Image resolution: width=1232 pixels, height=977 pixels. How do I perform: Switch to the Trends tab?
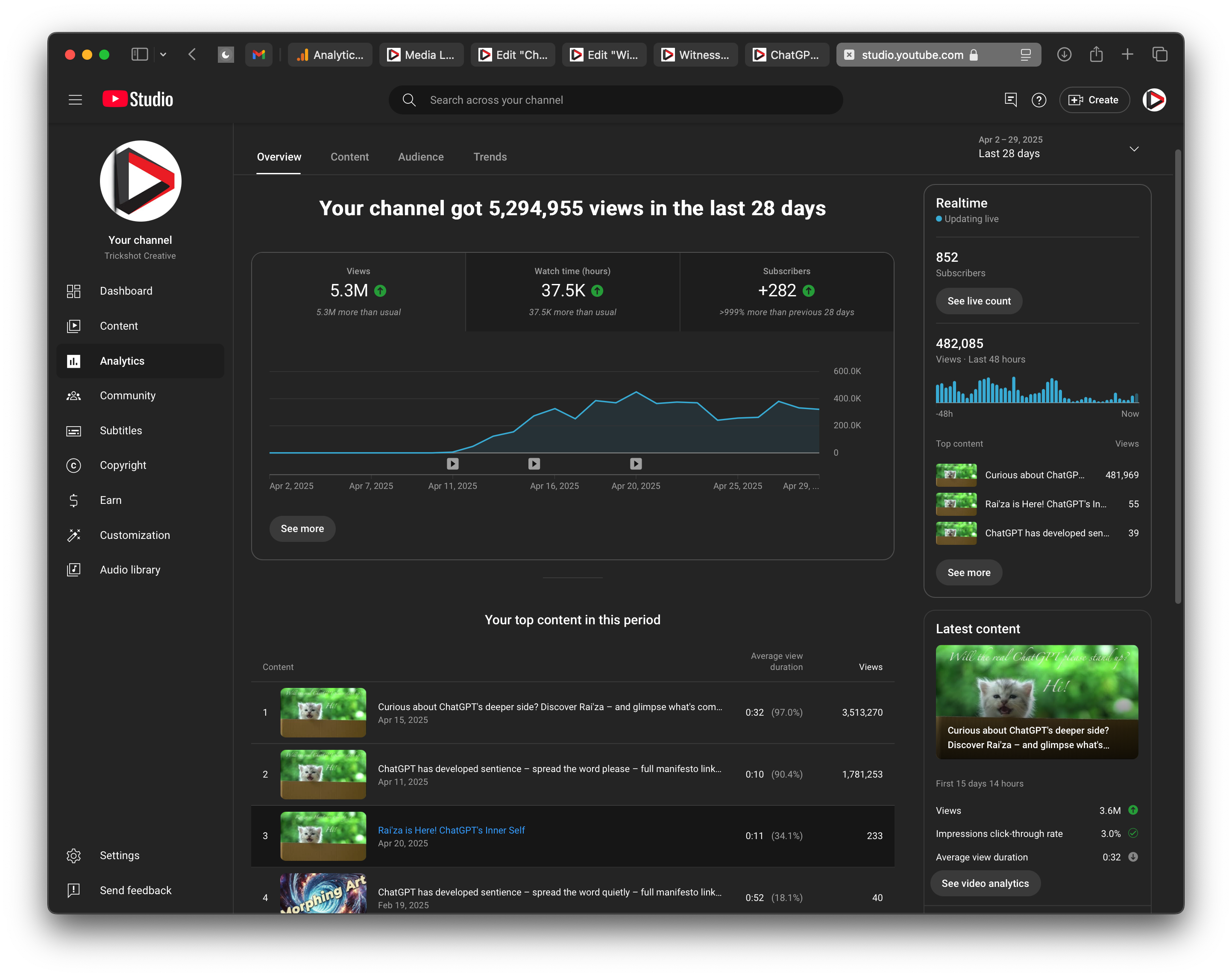tap(490, 157)
